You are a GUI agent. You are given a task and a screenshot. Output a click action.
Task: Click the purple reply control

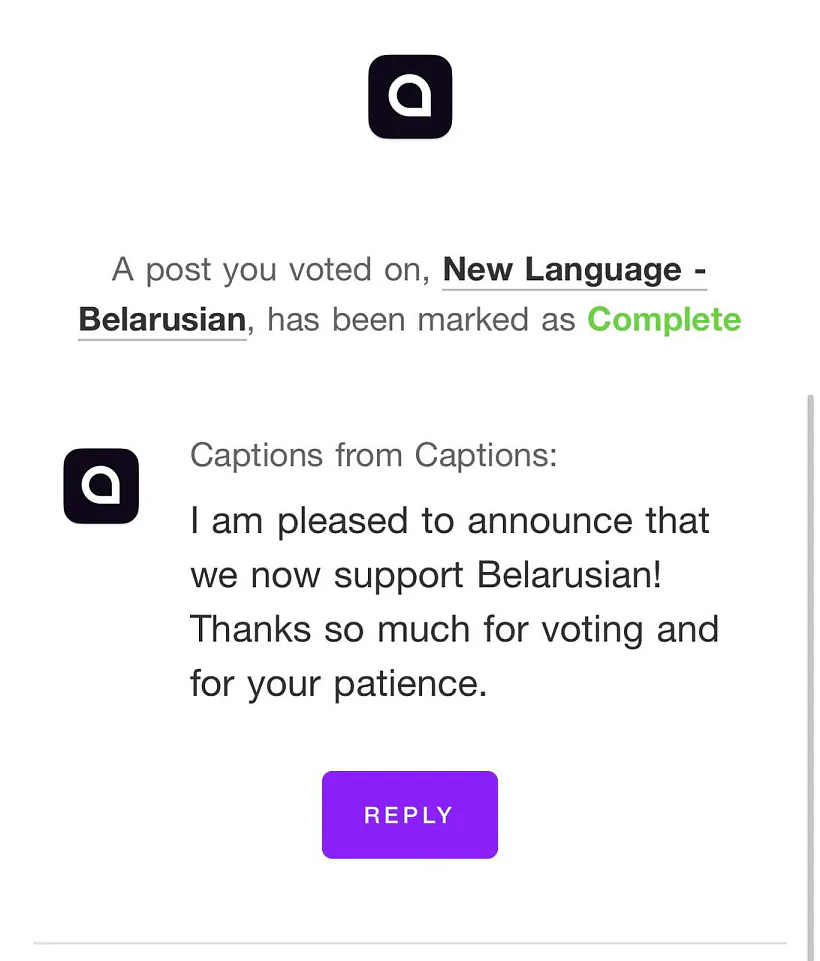(x=410, y=814)
